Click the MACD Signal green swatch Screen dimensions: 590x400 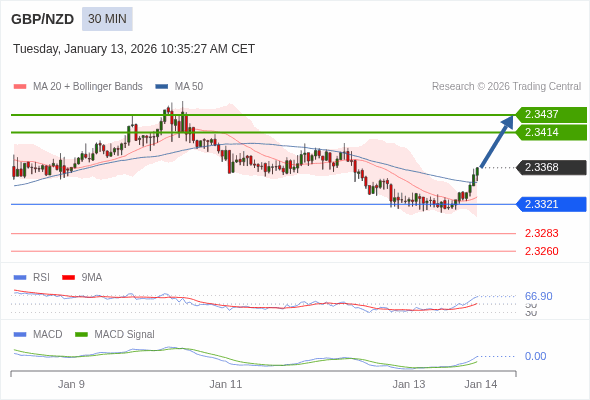[81, 335]
